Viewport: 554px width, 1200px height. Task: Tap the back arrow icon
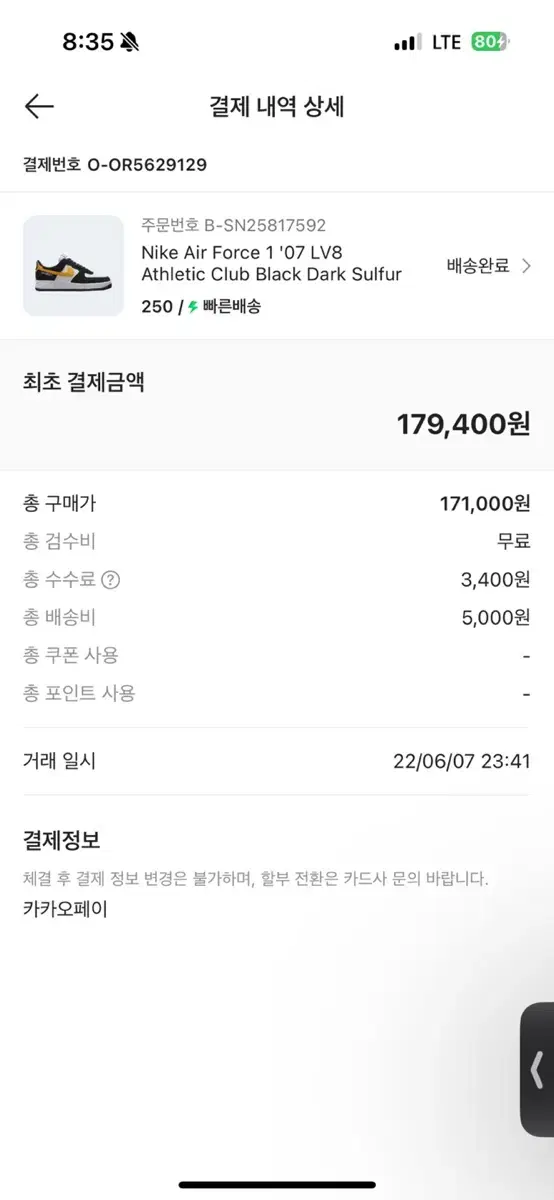(39, 107)
